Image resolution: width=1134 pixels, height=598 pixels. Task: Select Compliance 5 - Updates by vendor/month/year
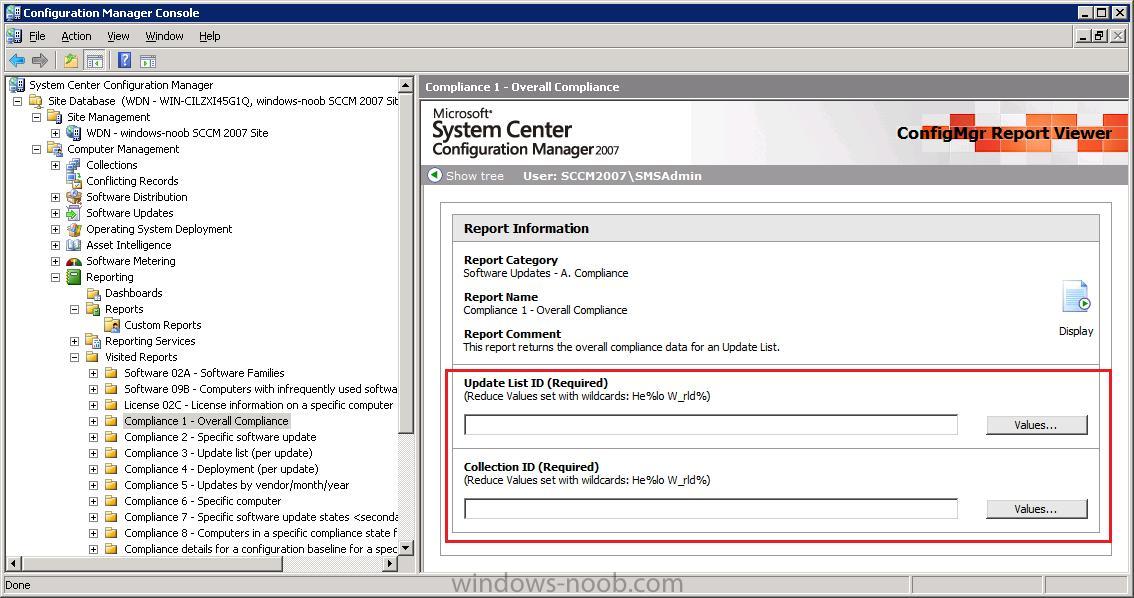(x=236, y=485)
